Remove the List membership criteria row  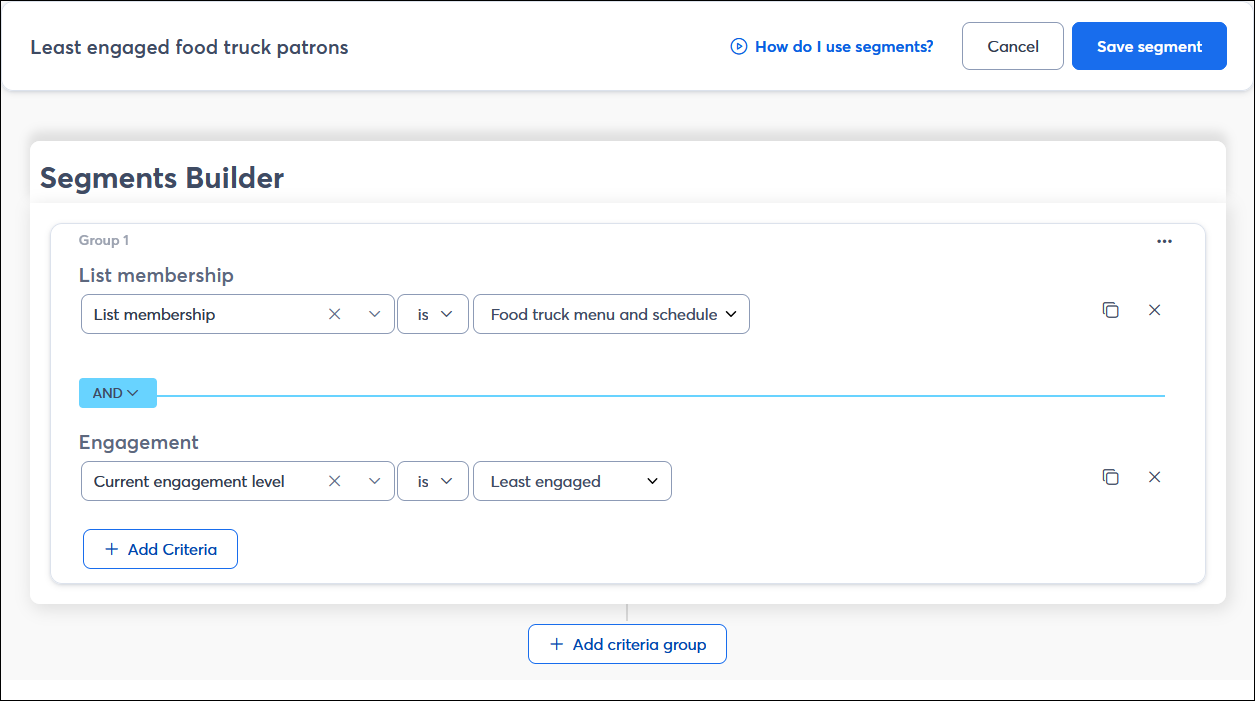(1155, 310)
